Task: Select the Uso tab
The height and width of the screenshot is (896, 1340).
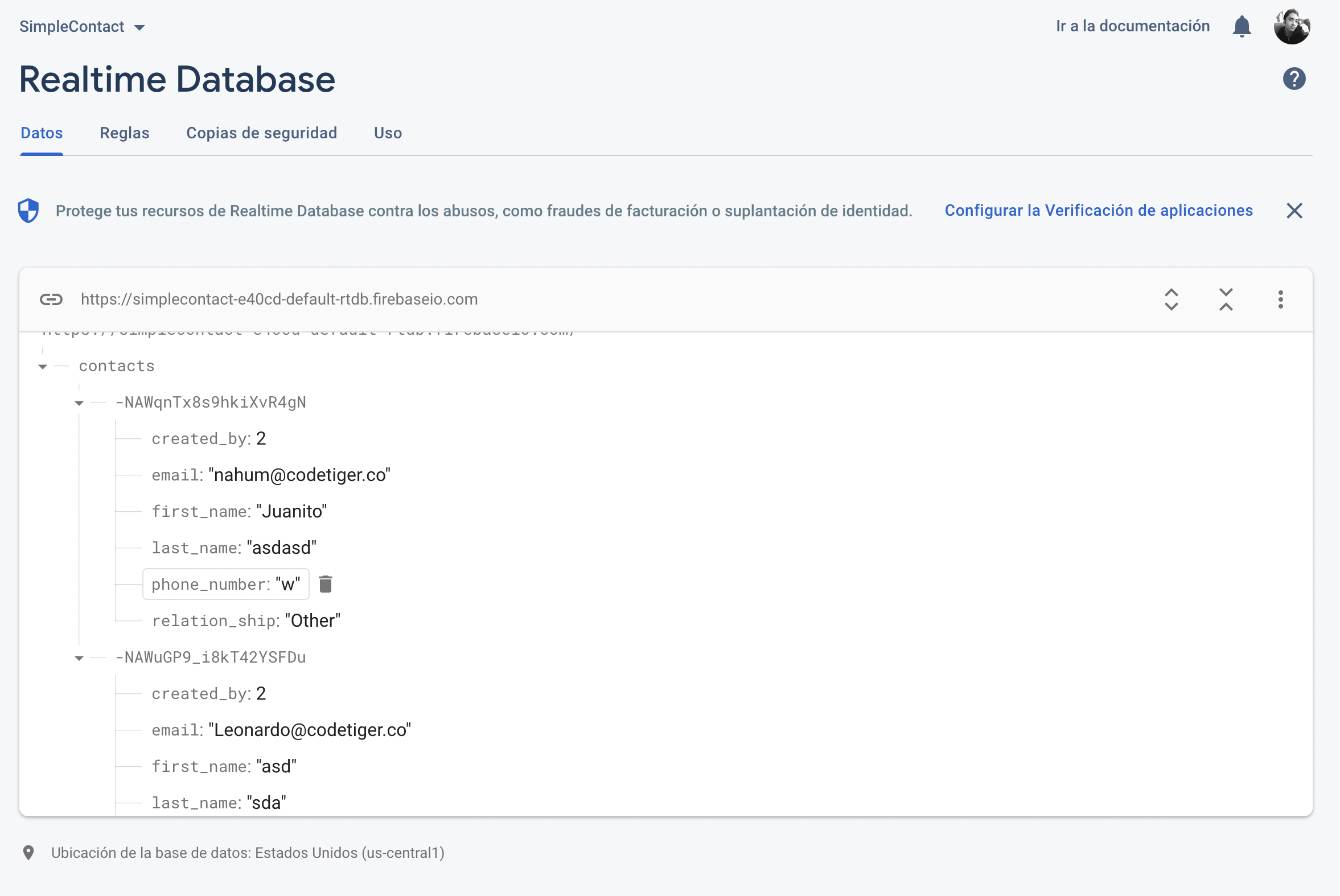Action: click(x=388, y=133)
